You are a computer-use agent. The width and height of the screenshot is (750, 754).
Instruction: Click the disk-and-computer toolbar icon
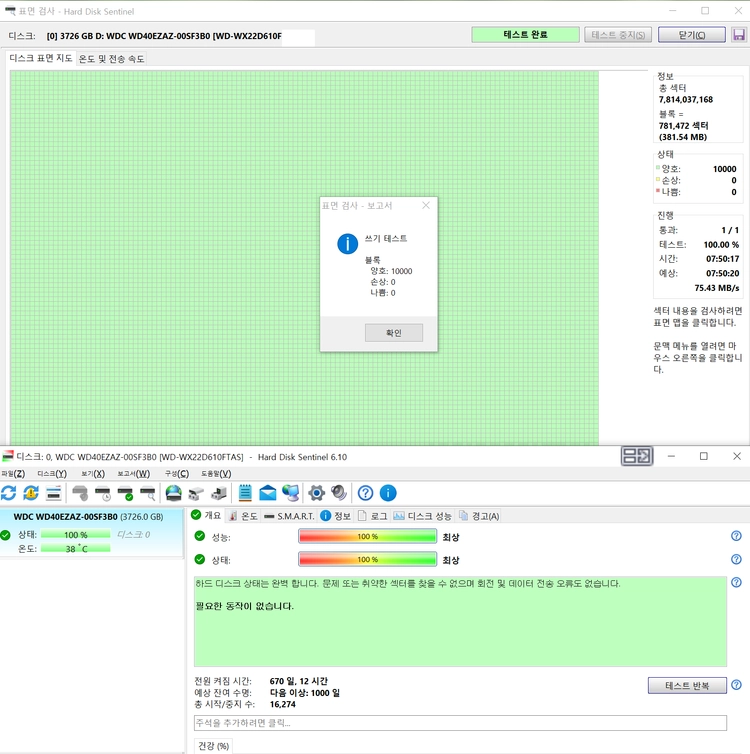[x=219, y=493]
